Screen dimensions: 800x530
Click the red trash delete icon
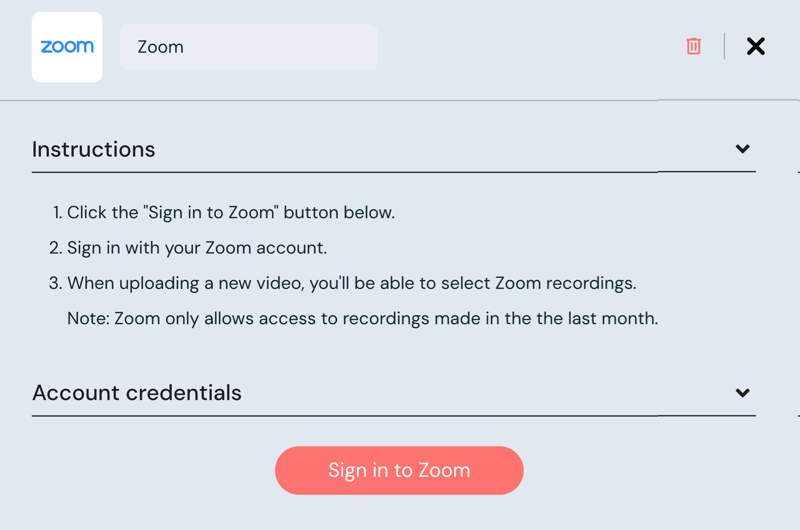(x=693, y=46)
